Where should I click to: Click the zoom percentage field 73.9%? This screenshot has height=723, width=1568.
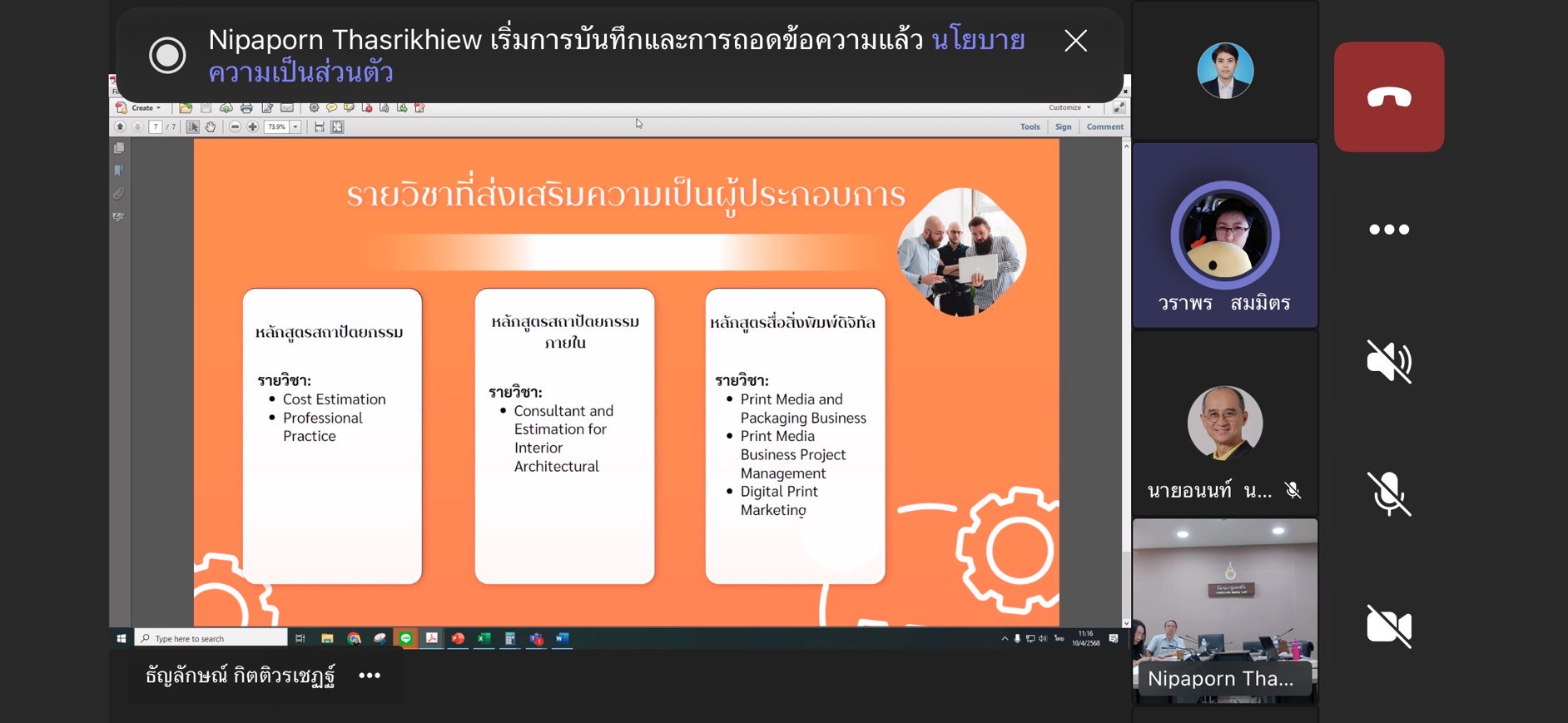click(276, 127)
